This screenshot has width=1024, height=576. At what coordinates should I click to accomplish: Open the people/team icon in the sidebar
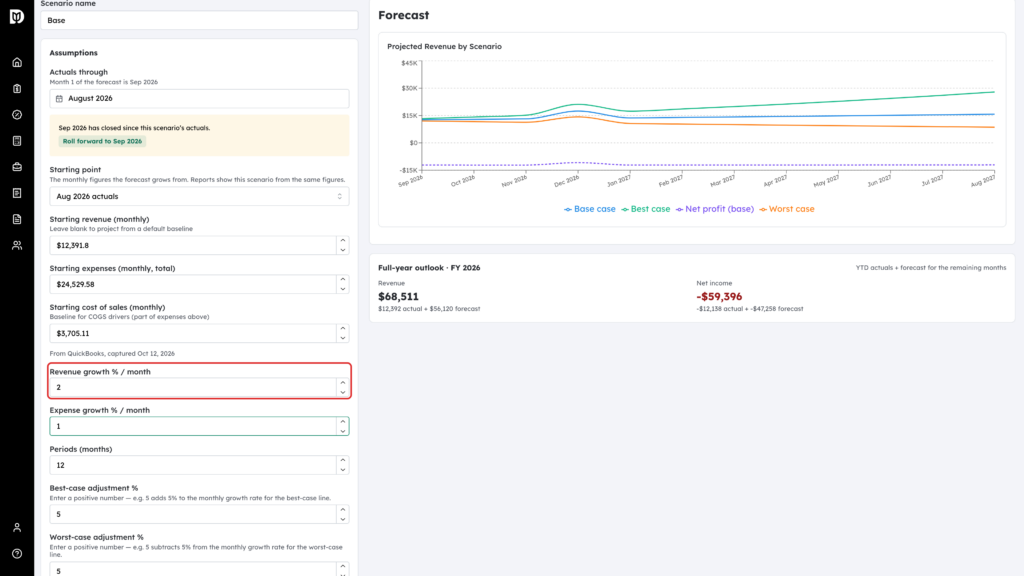click(17, 246)
